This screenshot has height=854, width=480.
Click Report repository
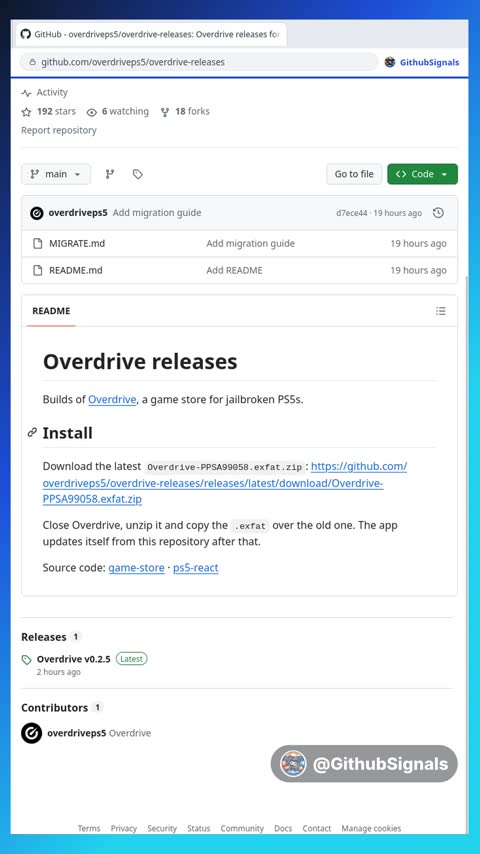coord(59,130)
